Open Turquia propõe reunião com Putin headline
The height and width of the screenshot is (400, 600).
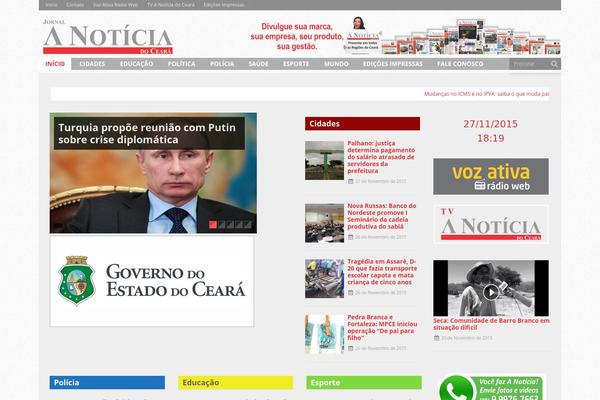tap(147, 133)
